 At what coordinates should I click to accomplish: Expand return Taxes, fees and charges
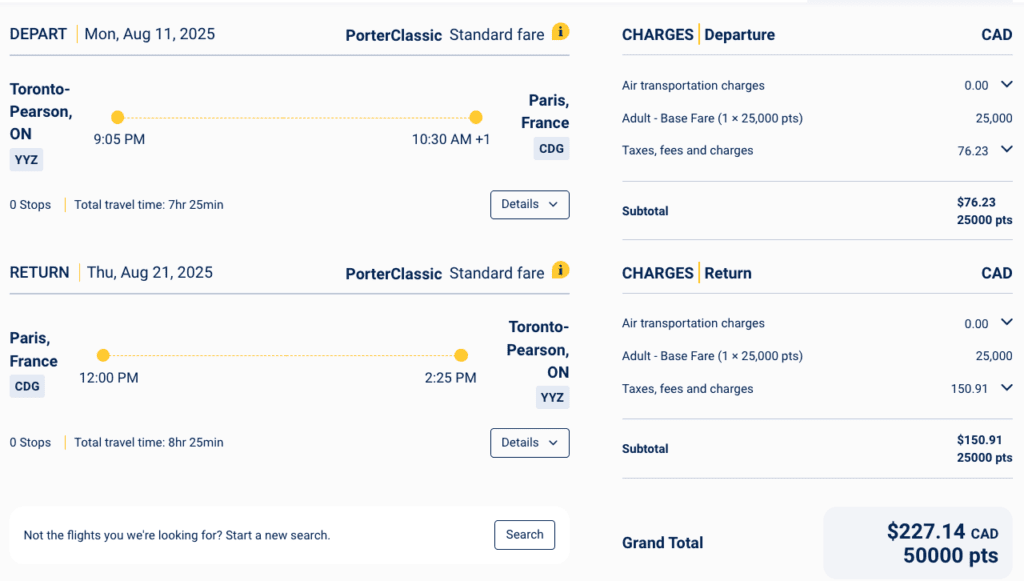(x=1006, y=388)
